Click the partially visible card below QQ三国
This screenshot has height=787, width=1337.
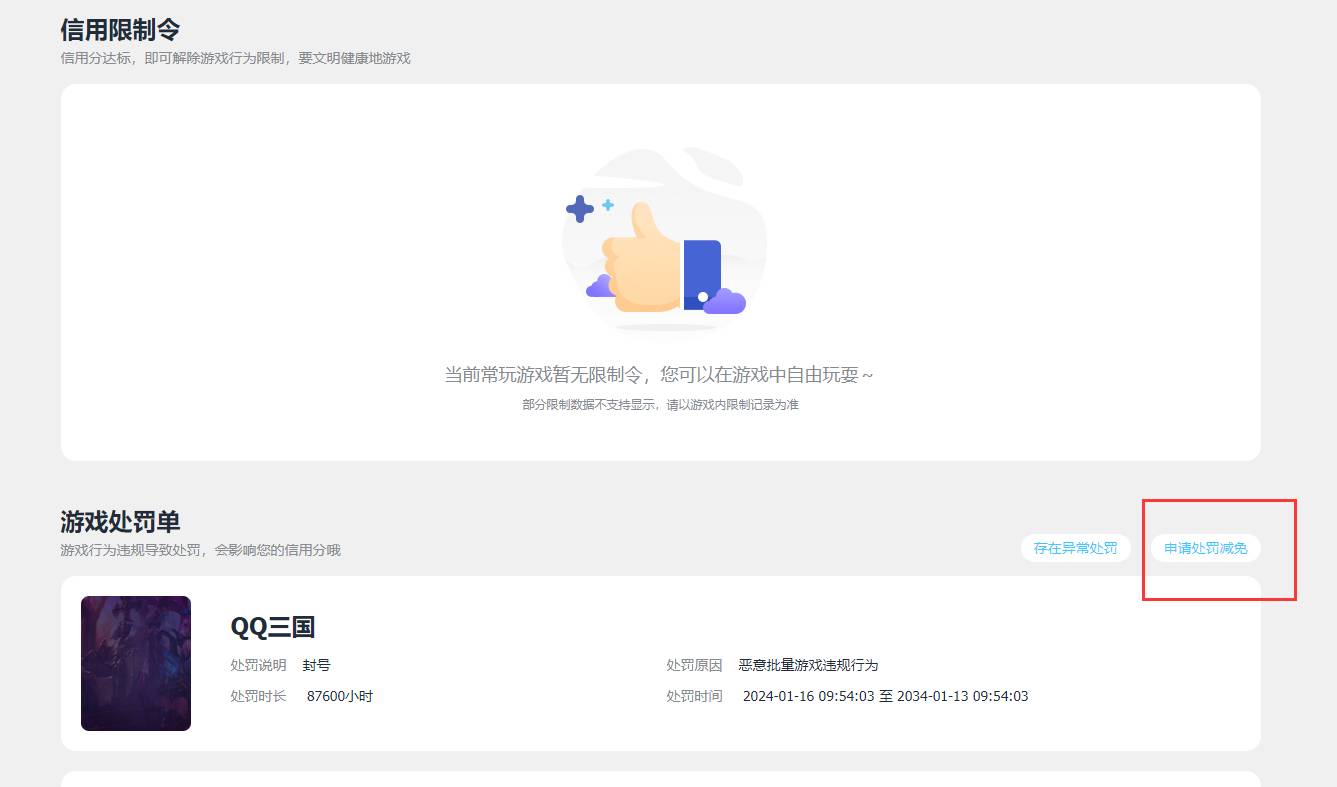[663, 780]
